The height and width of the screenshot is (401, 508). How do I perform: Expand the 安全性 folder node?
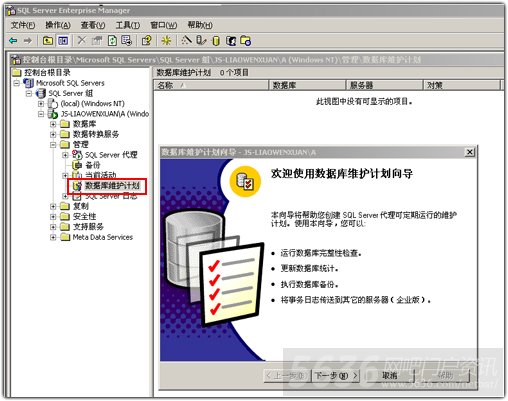53,217
